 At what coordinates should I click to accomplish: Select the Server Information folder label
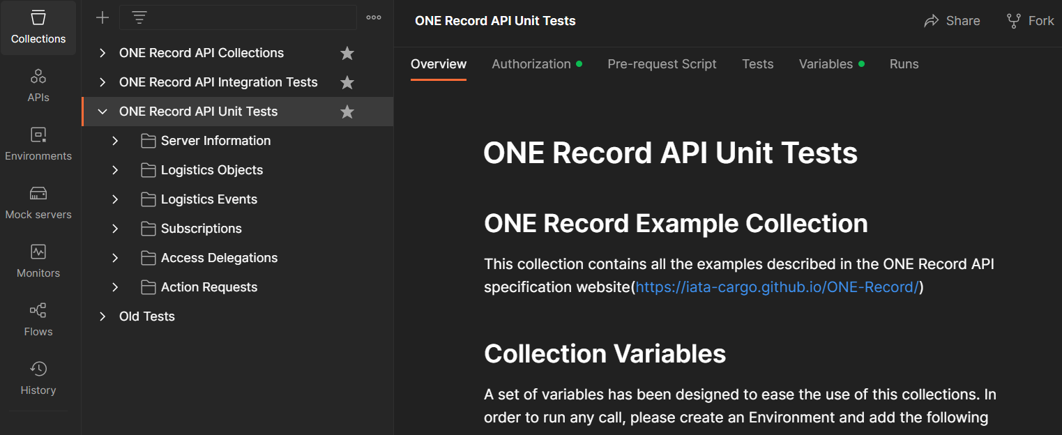coord(215,141)
